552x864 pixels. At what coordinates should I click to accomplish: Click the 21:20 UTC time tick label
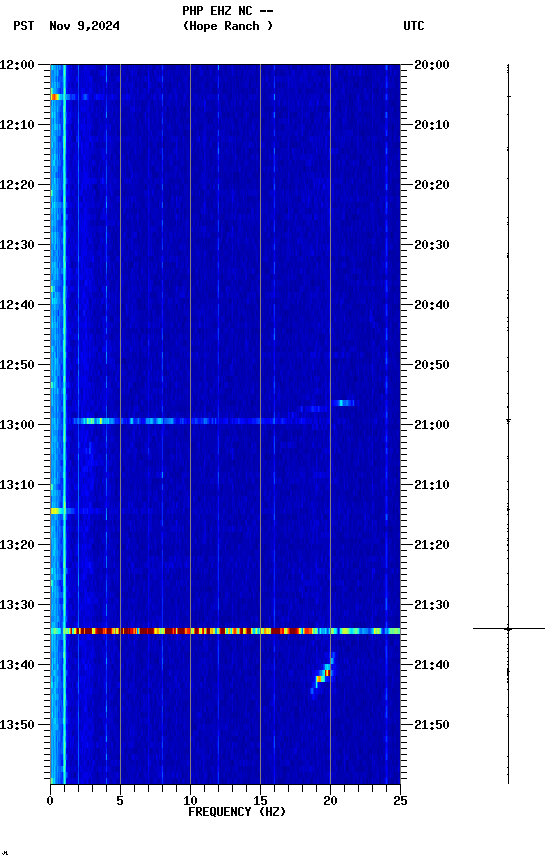pos(432,545)
